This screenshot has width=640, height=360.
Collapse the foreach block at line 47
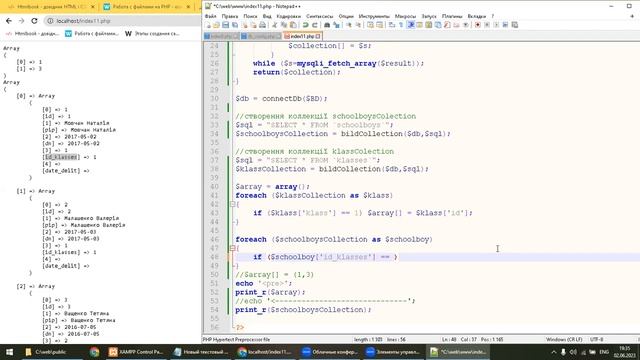click(x=232, y=248)
